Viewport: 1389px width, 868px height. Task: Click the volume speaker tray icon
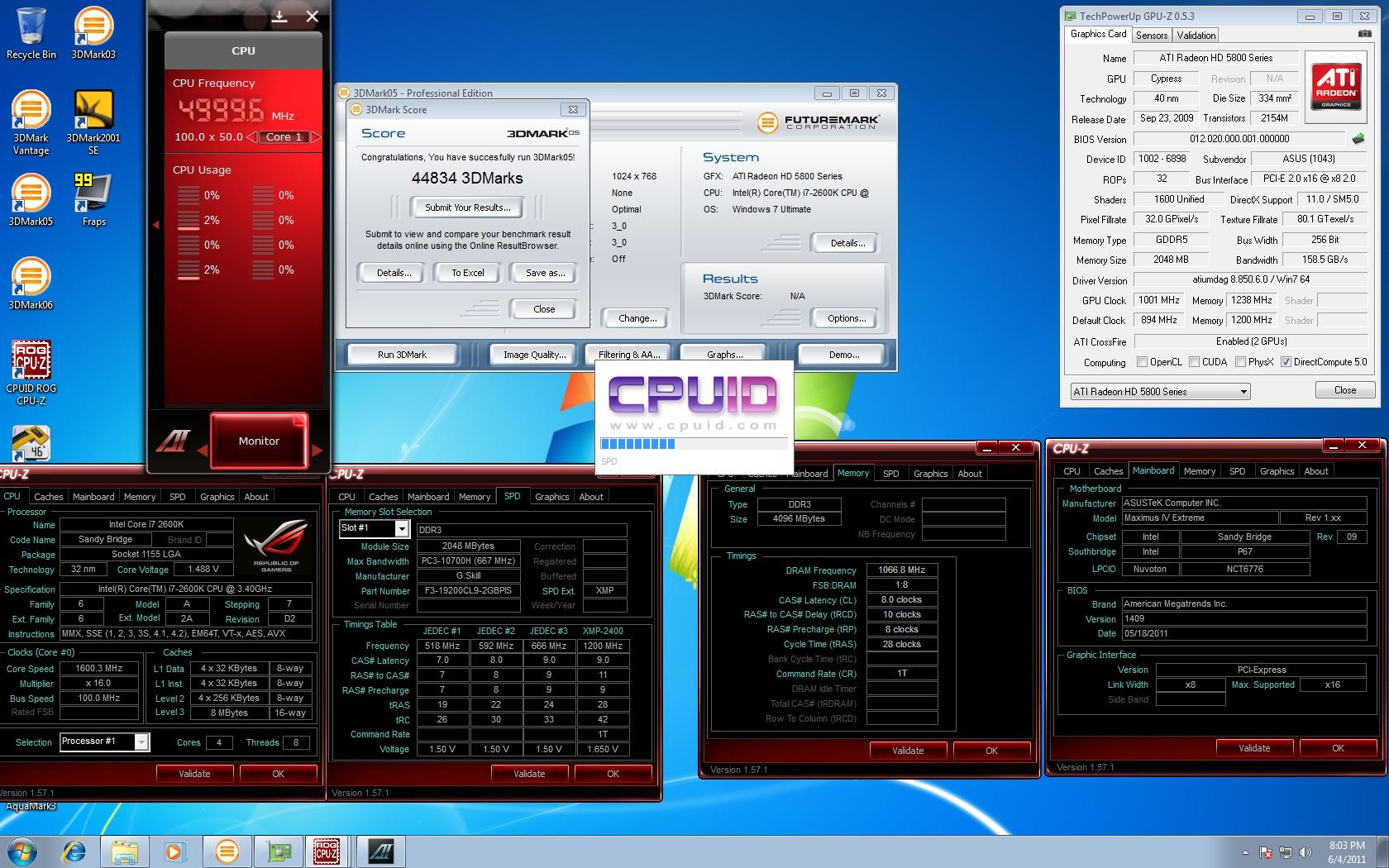(1305, 852)
